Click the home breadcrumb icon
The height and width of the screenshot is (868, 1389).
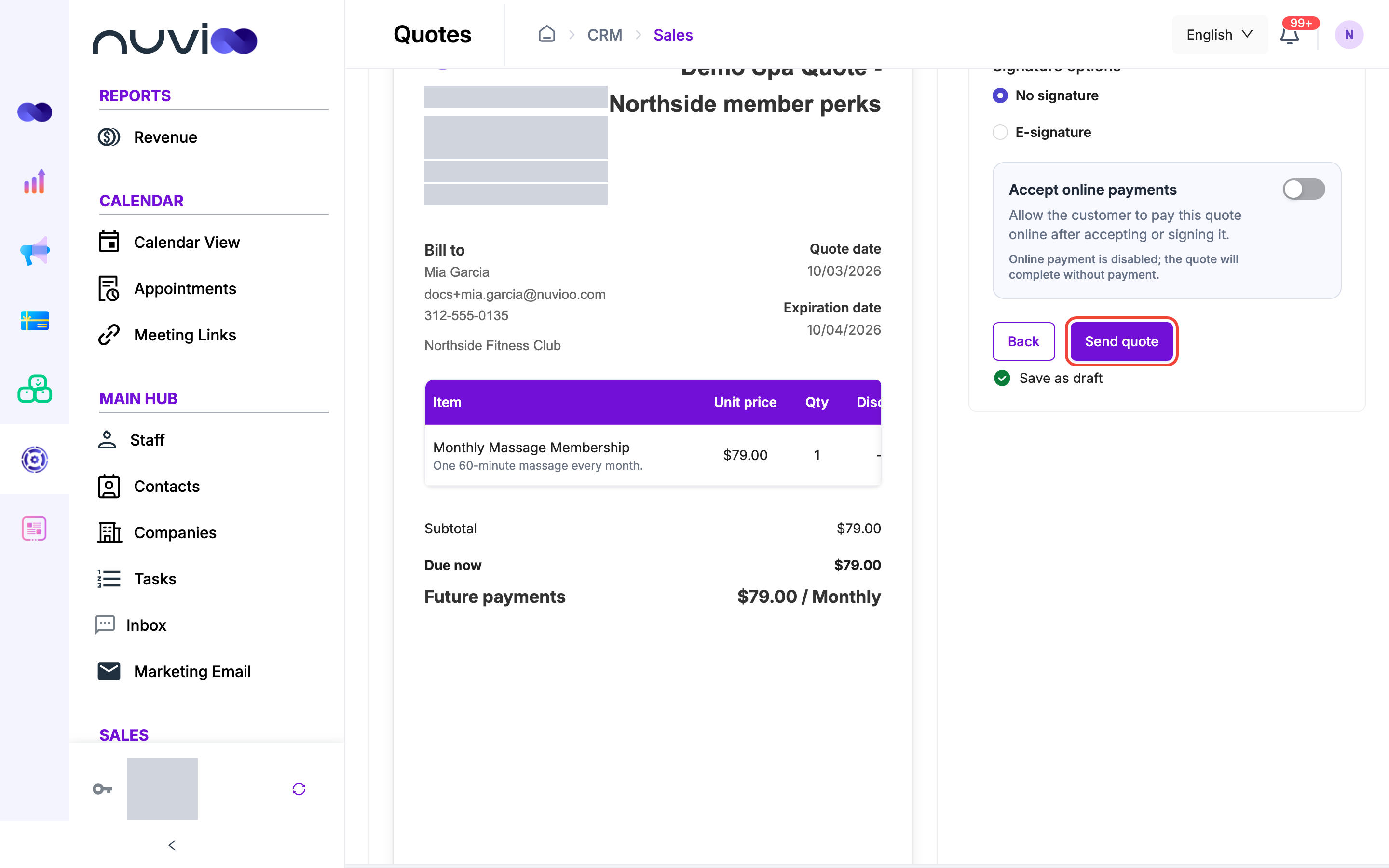point(546,34)
